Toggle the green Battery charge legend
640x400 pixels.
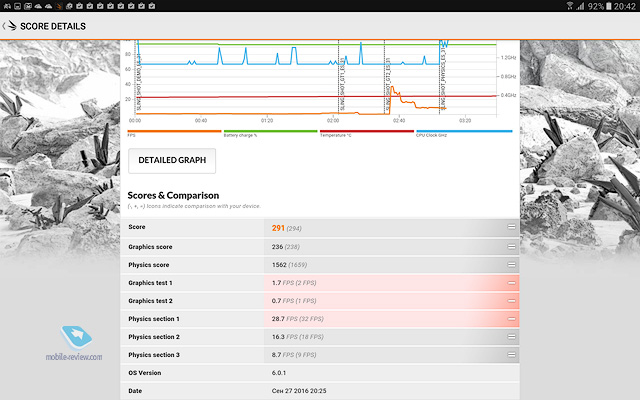coord(270,131)
